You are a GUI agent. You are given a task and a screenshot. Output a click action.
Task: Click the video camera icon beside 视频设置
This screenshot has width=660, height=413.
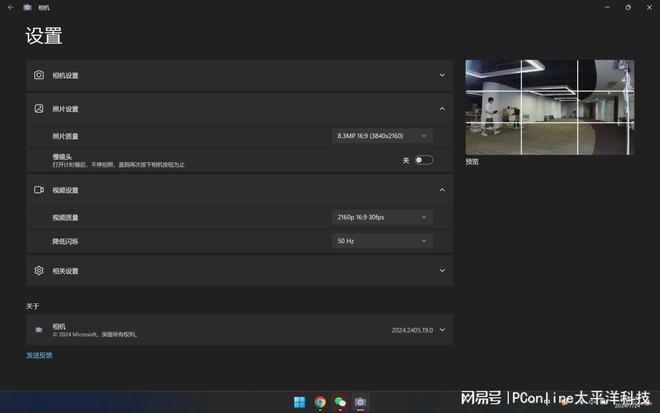39,190
